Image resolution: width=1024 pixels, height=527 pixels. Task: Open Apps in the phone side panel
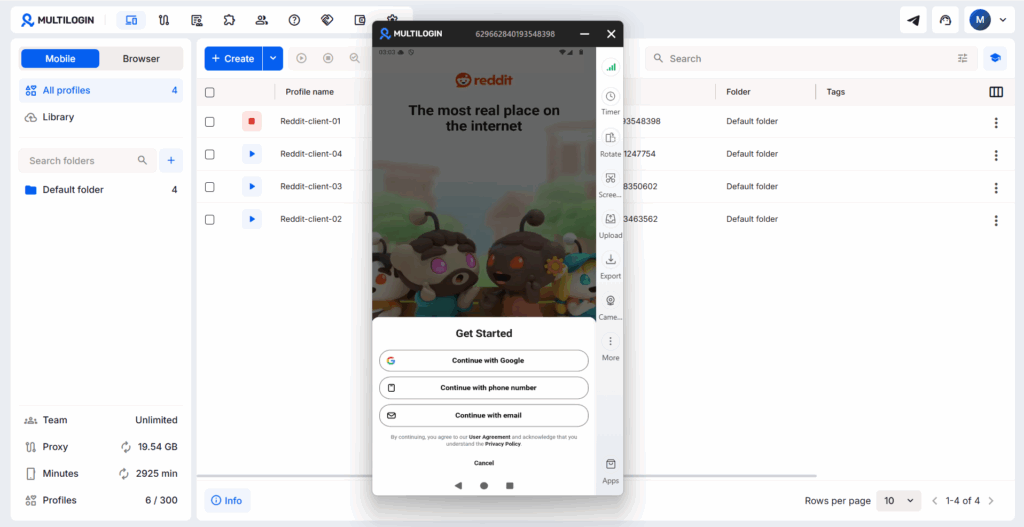pos(610,471)
